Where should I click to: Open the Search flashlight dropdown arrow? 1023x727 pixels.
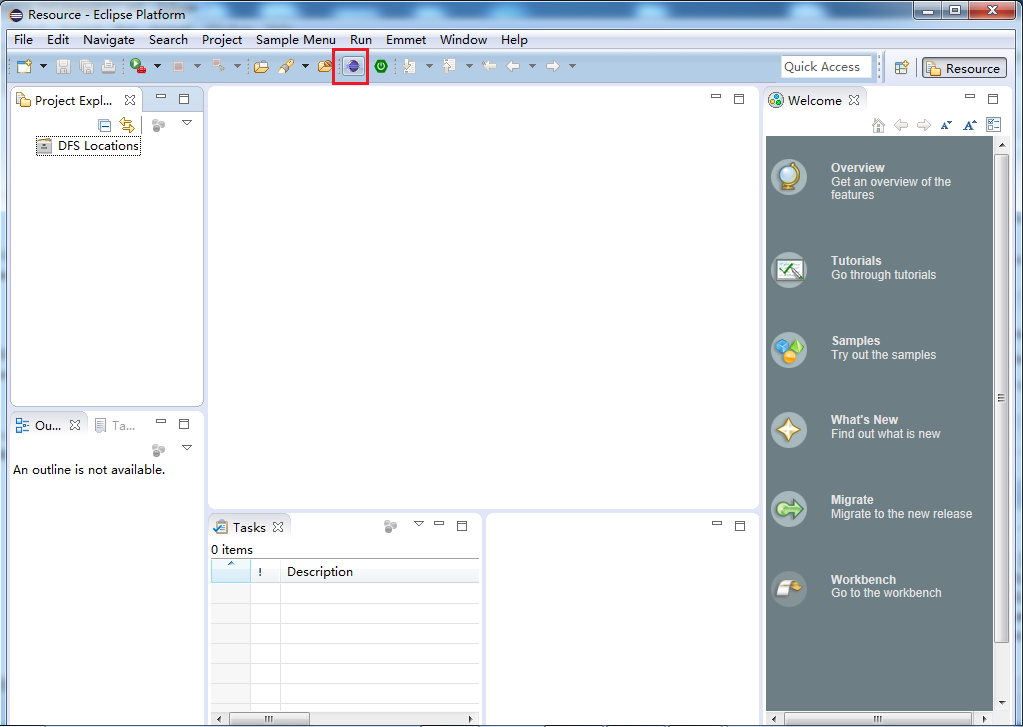click(x=305, y=66)
